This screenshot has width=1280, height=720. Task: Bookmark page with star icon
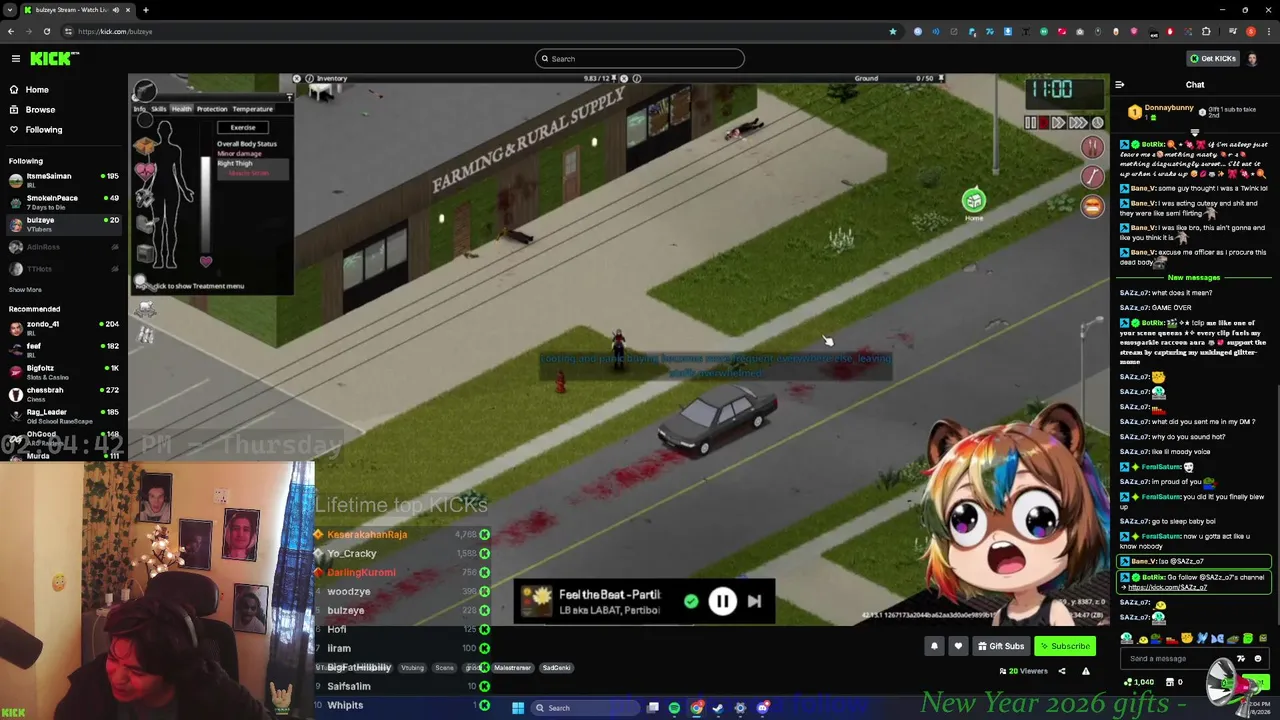point(893,31)
